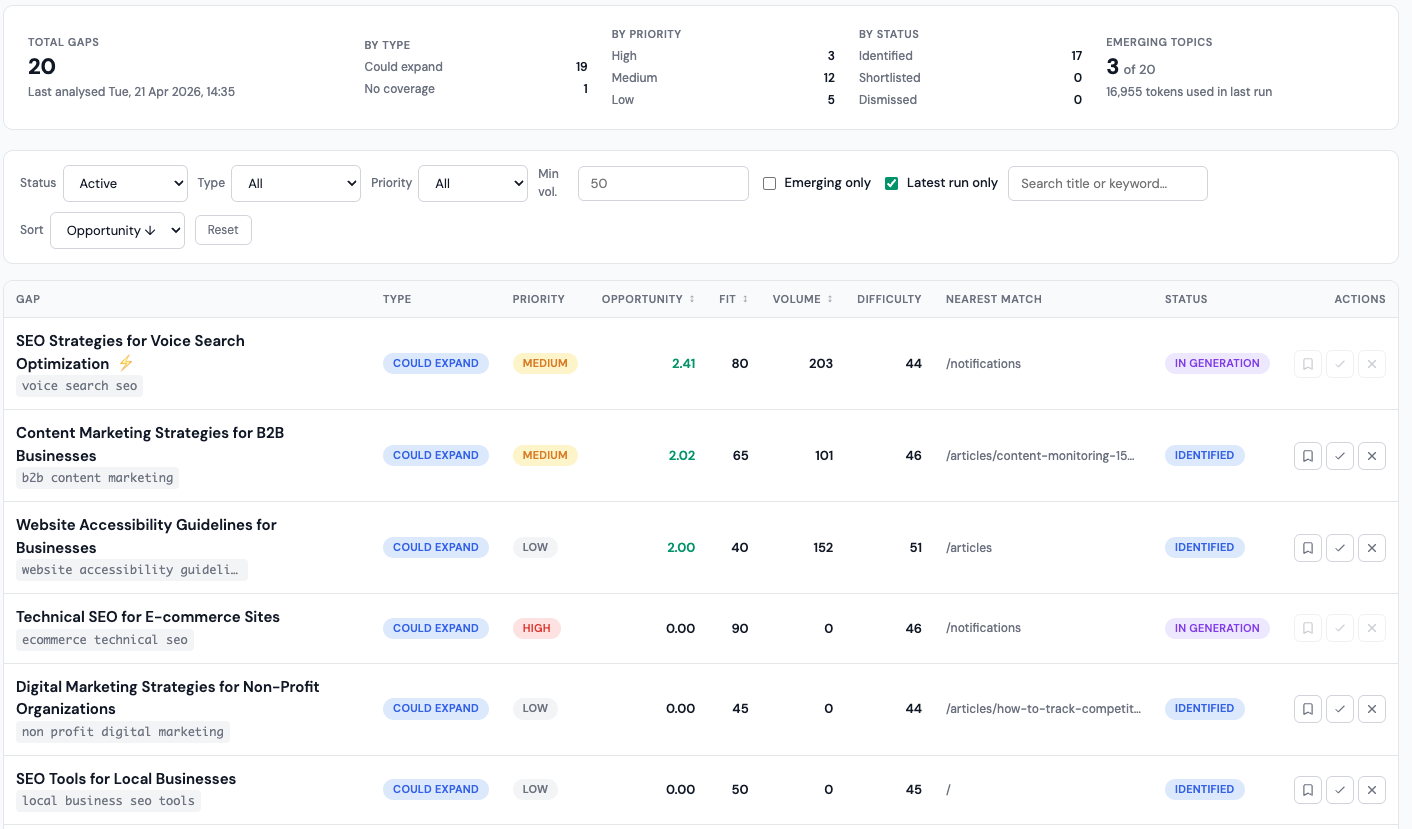The image size is (1412, 829).
Task: Click the Total Gaps count 20
Action: (x=42, y=67)
